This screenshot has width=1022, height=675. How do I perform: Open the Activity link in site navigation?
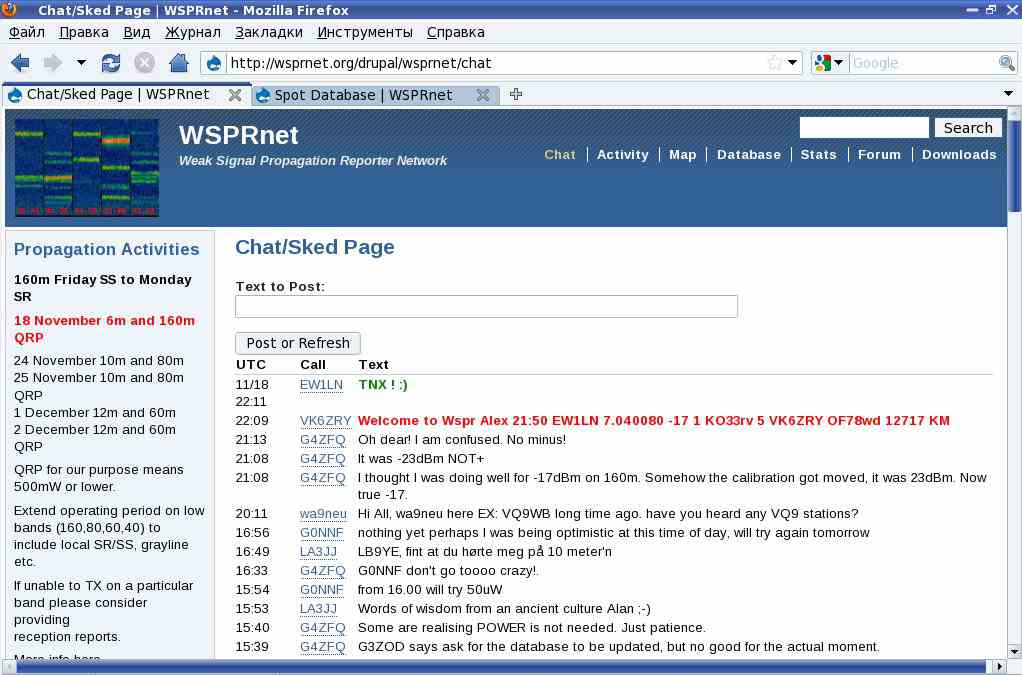622,155
